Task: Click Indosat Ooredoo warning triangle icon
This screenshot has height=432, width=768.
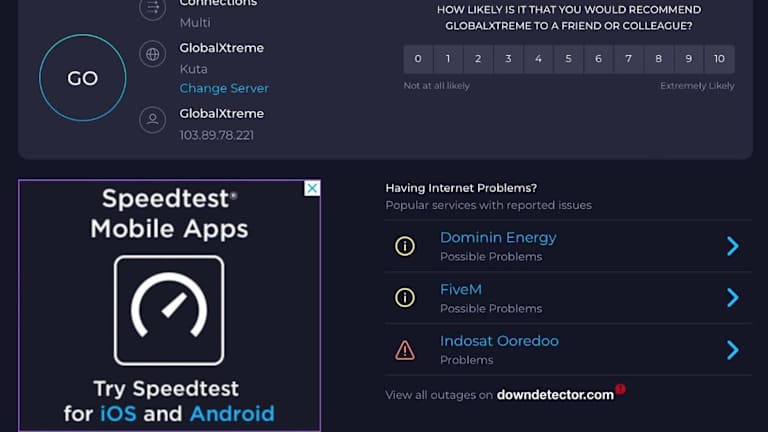Action: 405,350
